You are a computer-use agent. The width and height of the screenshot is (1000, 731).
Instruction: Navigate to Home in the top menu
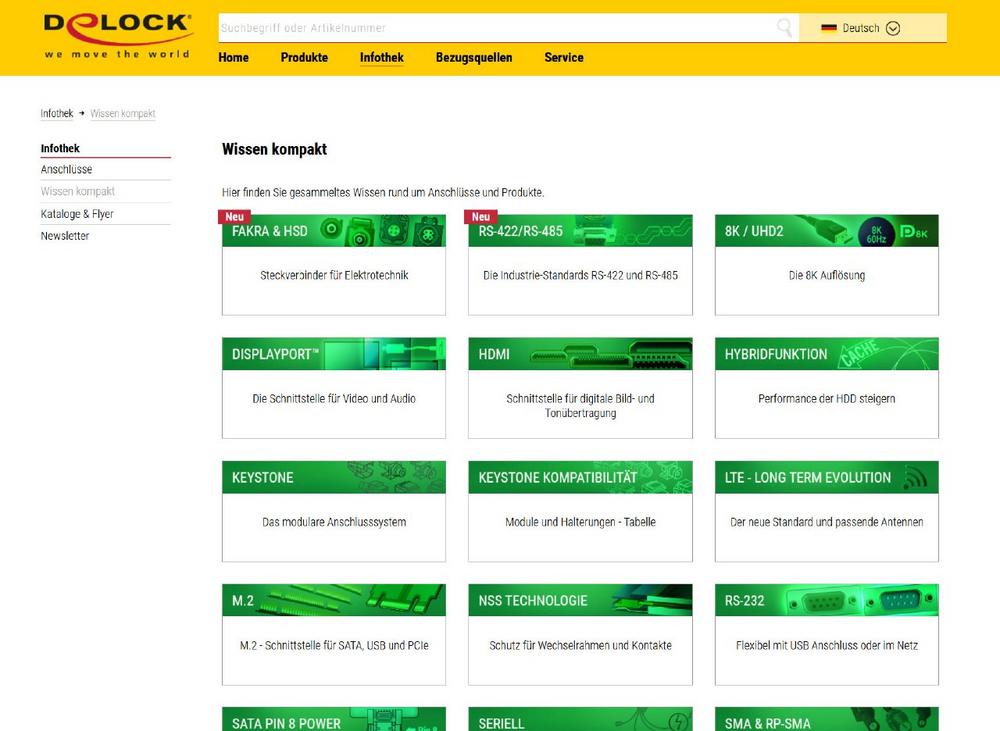point(233,57)
